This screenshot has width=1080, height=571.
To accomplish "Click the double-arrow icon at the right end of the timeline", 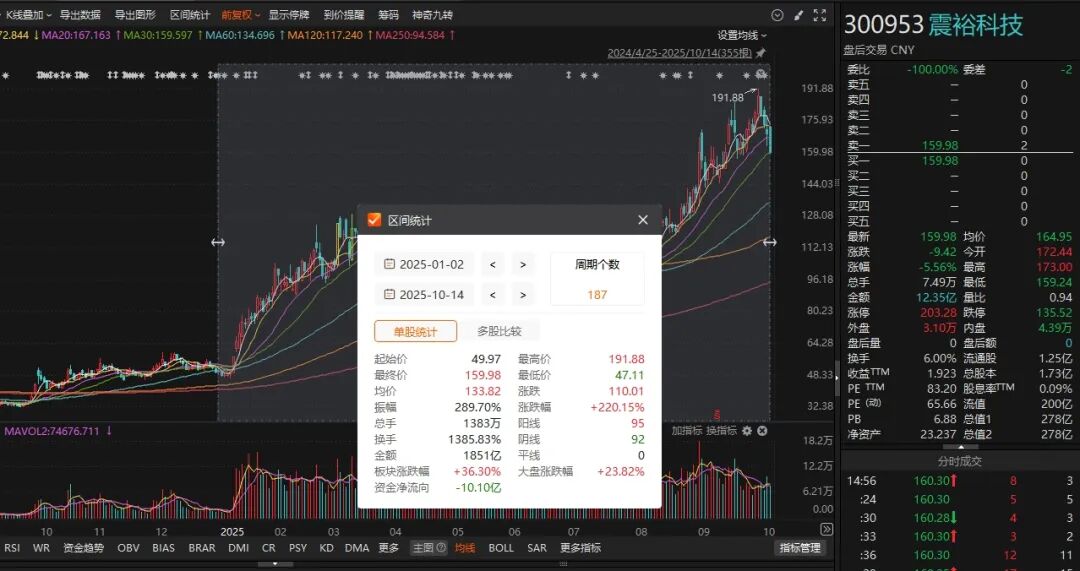I will 827,529.
